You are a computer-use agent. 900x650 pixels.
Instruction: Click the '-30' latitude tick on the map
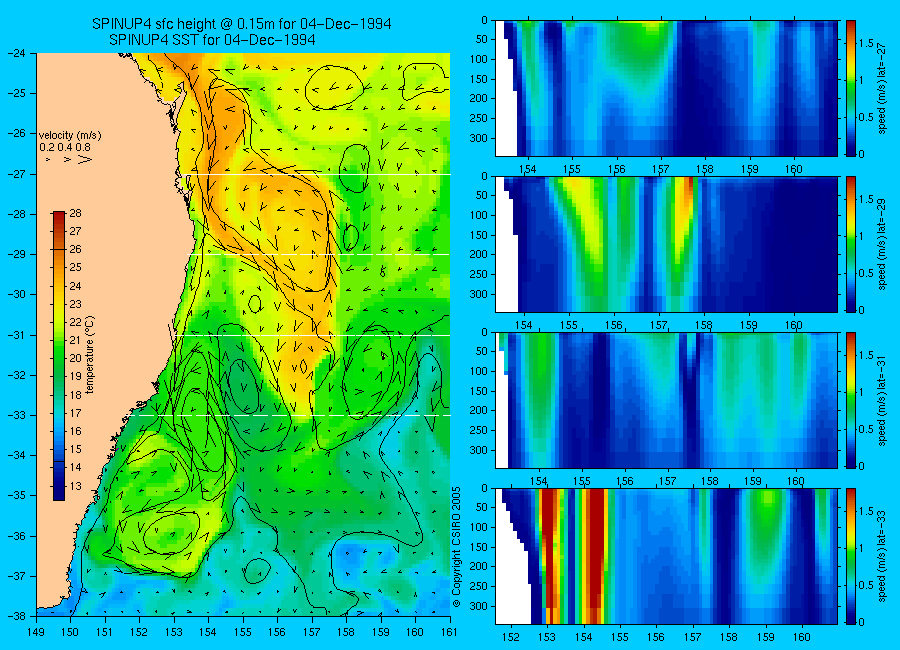click(16, 294)
